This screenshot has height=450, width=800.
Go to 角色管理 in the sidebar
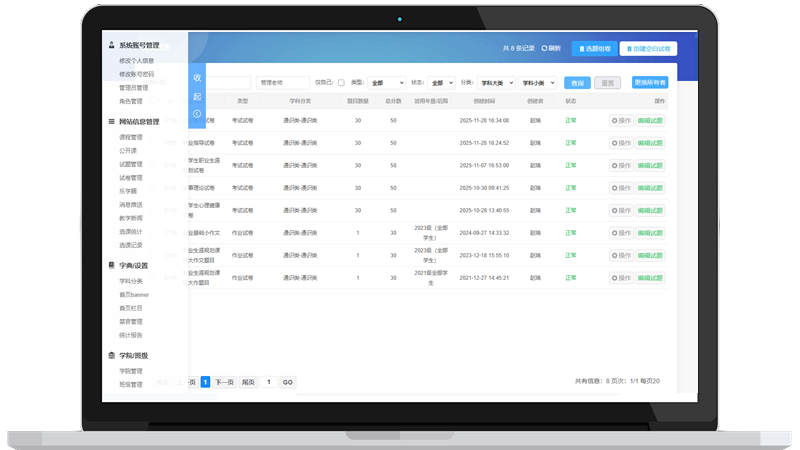coord(131,101)
